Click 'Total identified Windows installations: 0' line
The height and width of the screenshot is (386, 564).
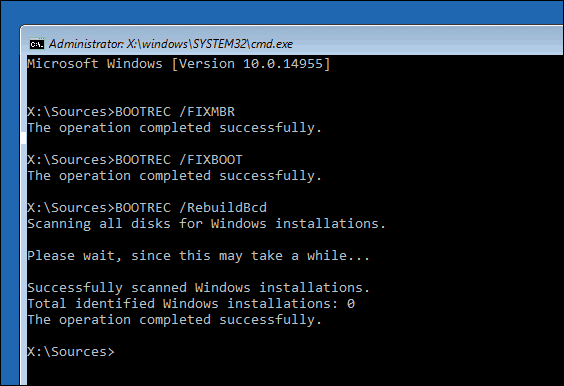pyautogui.click(x=191, y=304)
